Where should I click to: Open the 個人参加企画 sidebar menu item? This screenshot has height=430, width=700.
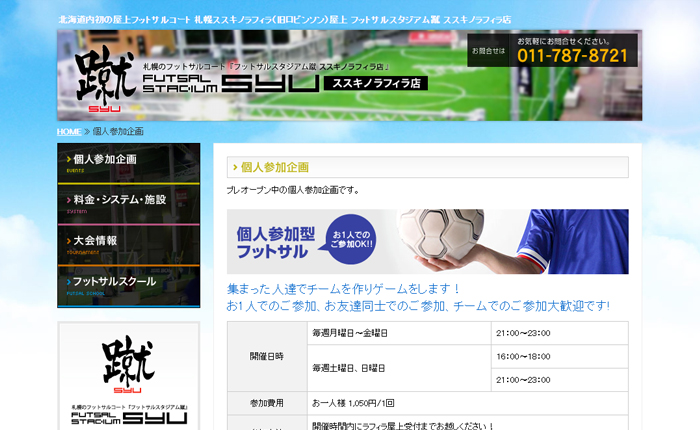(x=129, y=163)
